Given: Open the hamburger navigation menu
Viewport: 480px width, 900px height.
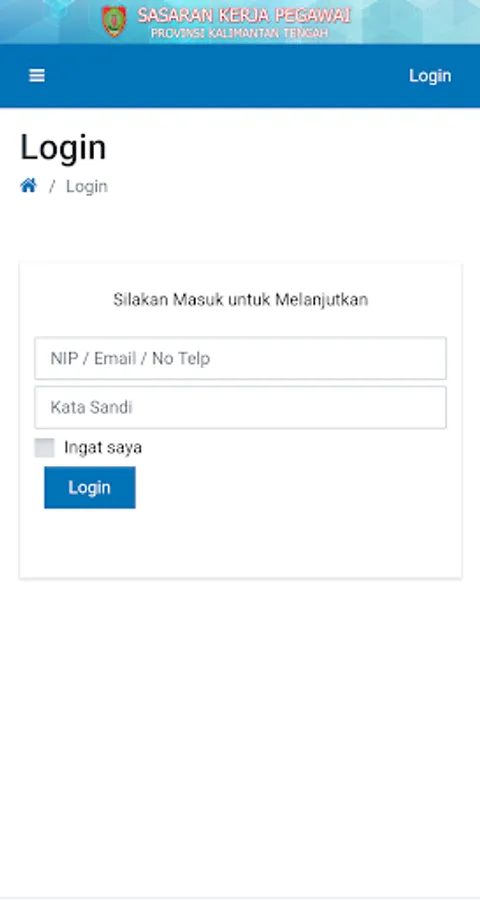Looking at the screenshot, I should coord(37,76).
